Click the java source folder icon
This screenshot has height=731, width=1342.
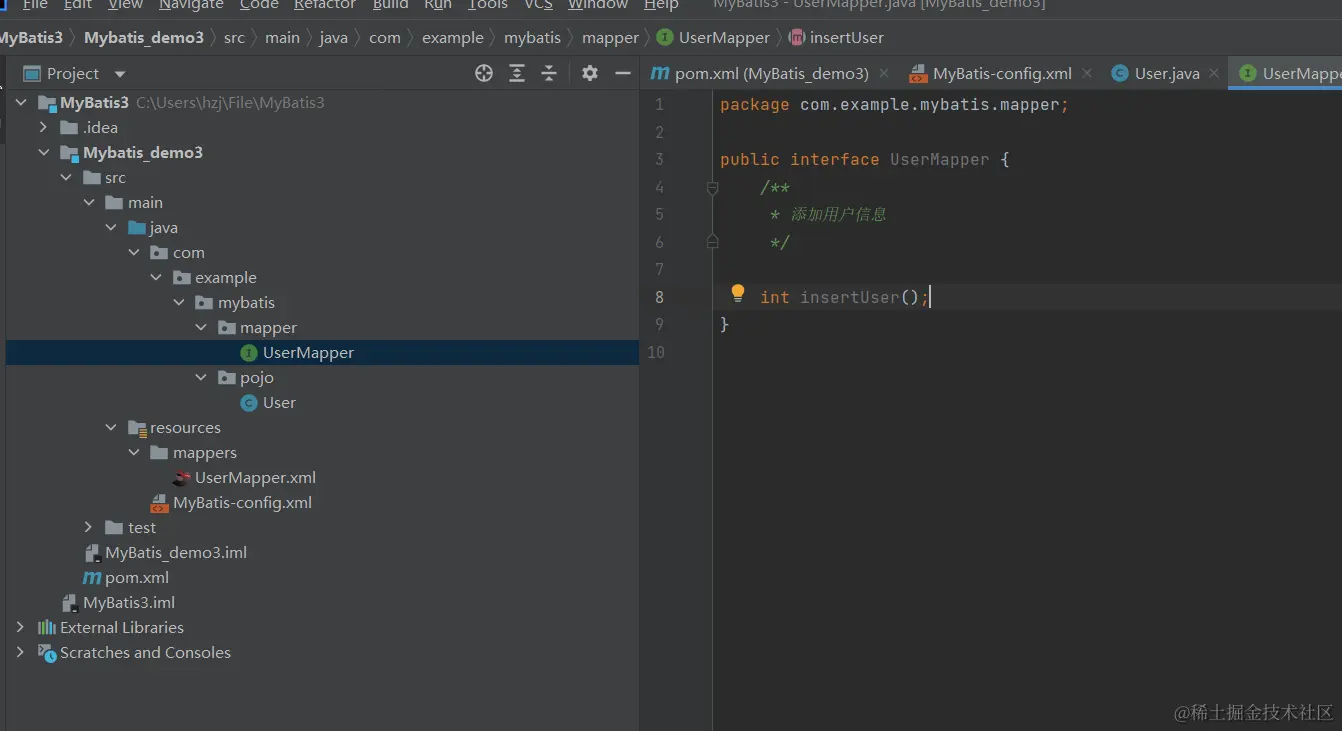[x=137, y=227]
